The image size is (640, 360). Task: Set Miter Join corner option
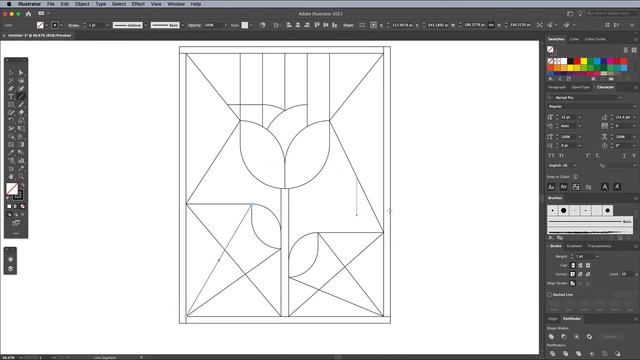pos(573,274)
